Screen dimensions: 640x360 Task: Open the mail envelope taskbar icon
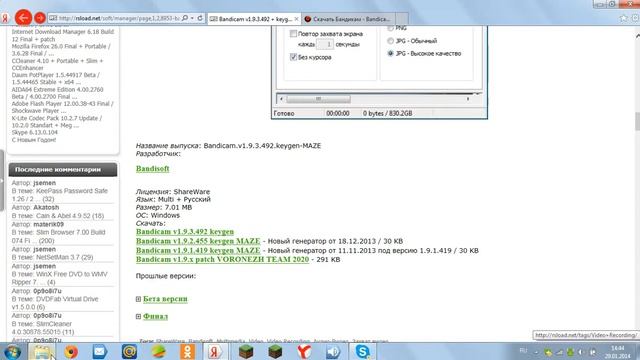pos(100,352)
